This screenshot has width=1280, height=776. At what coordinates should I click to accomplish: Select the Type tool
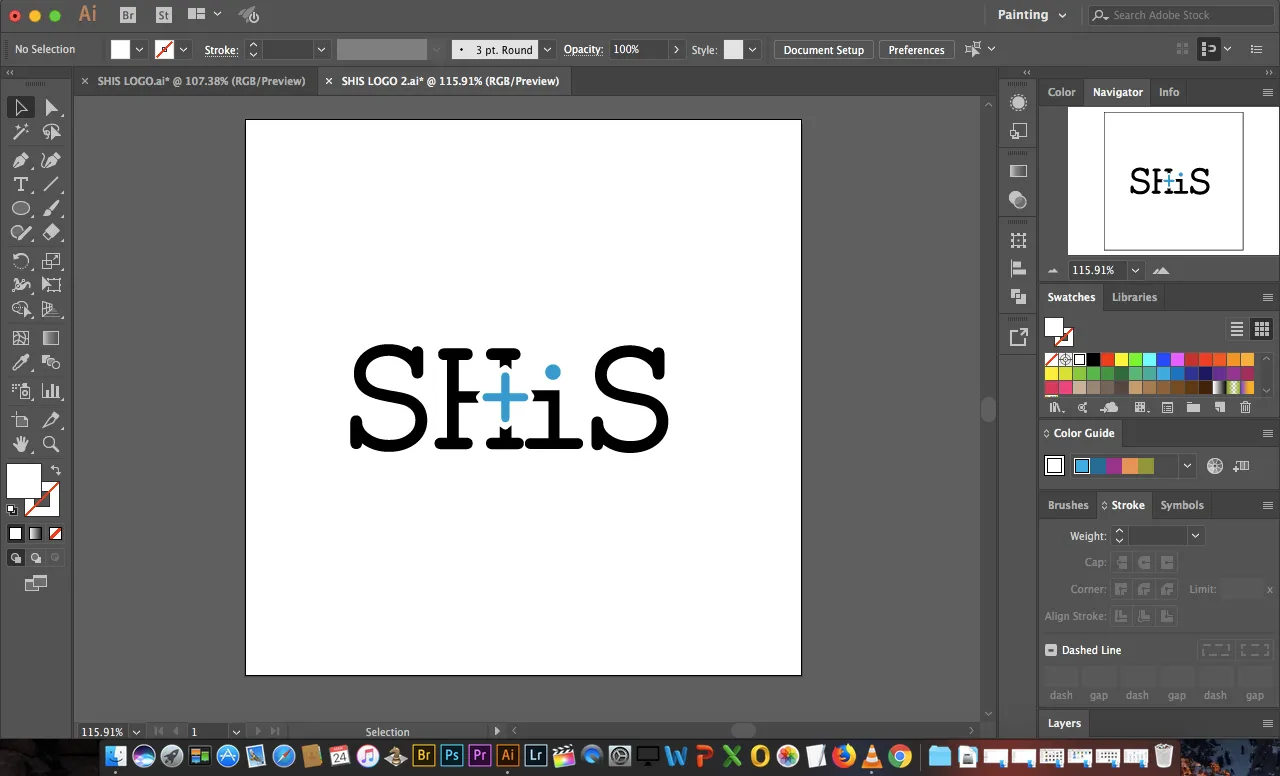click(x=21, y=184)
